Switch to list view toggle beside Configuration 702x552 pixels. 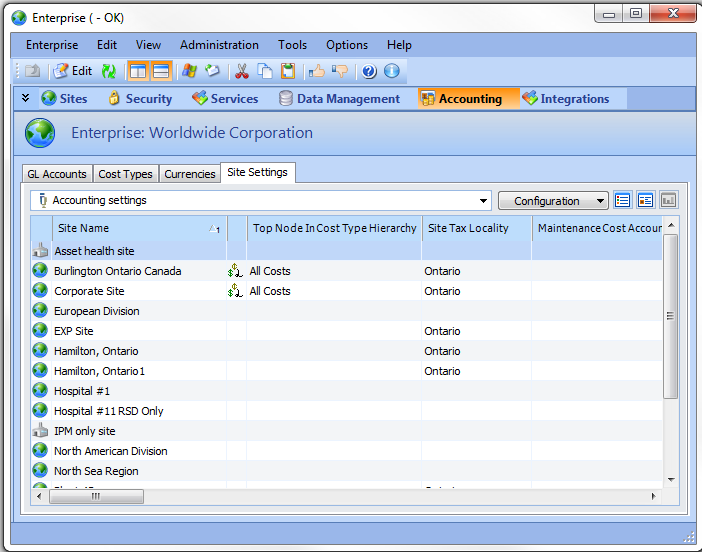623,200
